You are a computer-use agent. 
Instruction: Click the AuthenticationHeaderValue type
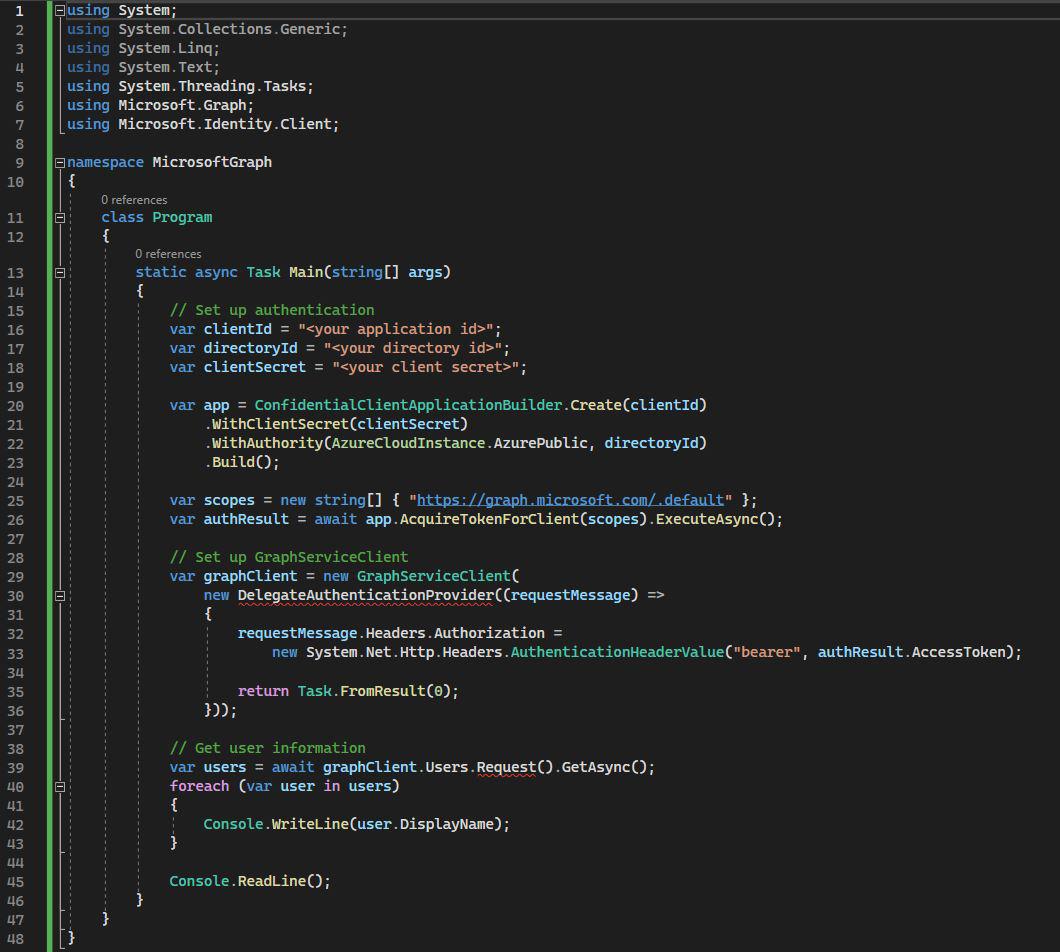pos(617,652)
